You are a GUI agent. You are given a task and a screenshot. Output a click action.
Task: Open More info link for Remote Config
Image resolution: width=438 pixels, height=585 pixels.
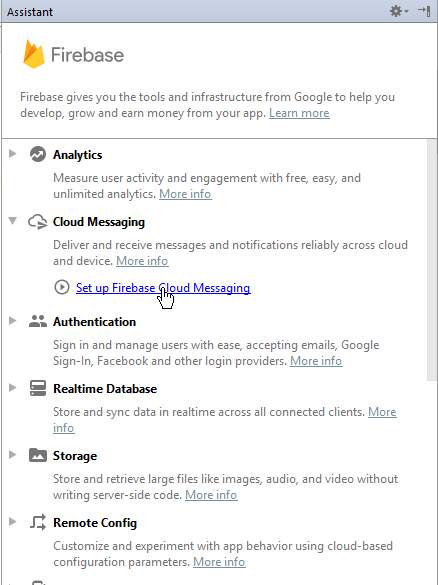(219, 562)
